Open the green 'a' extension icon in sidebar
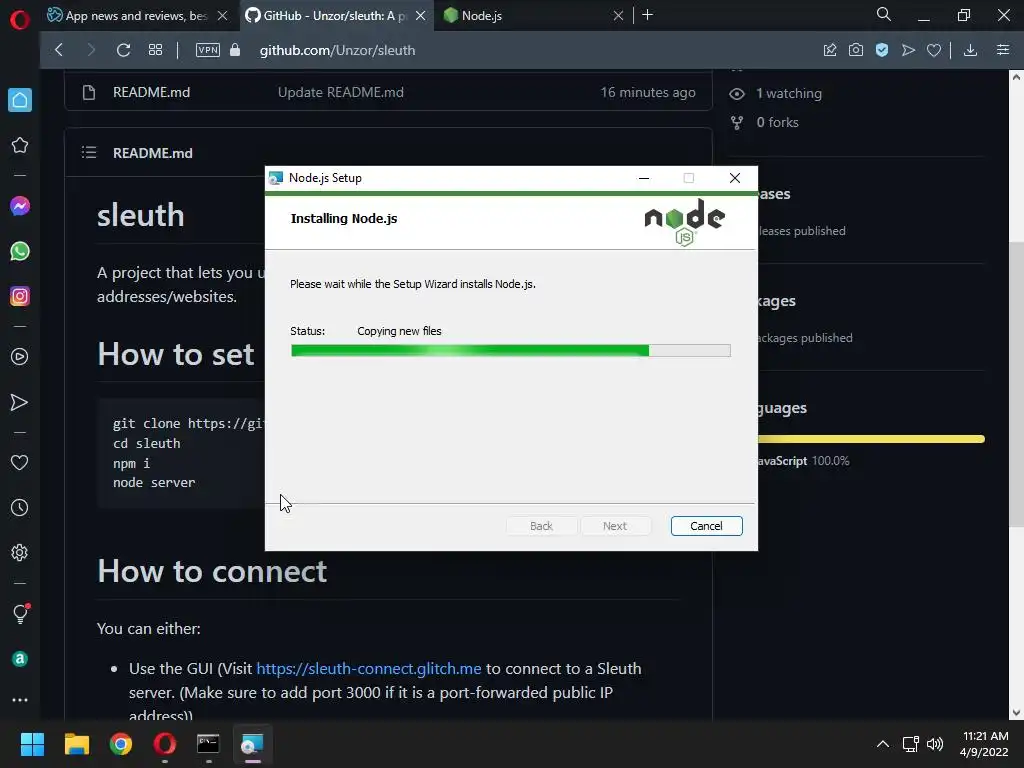The image size is (1024, 768). click(x=20, y=659)
